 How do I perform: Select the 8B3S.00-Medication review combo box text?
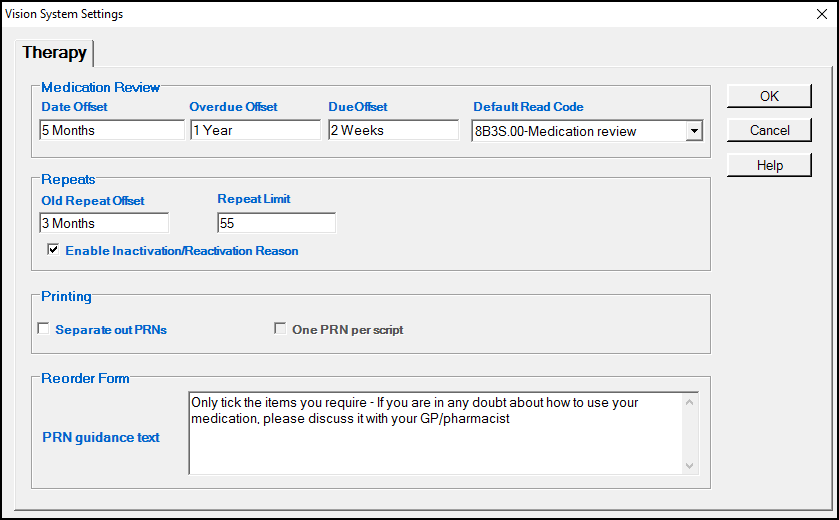577,131
